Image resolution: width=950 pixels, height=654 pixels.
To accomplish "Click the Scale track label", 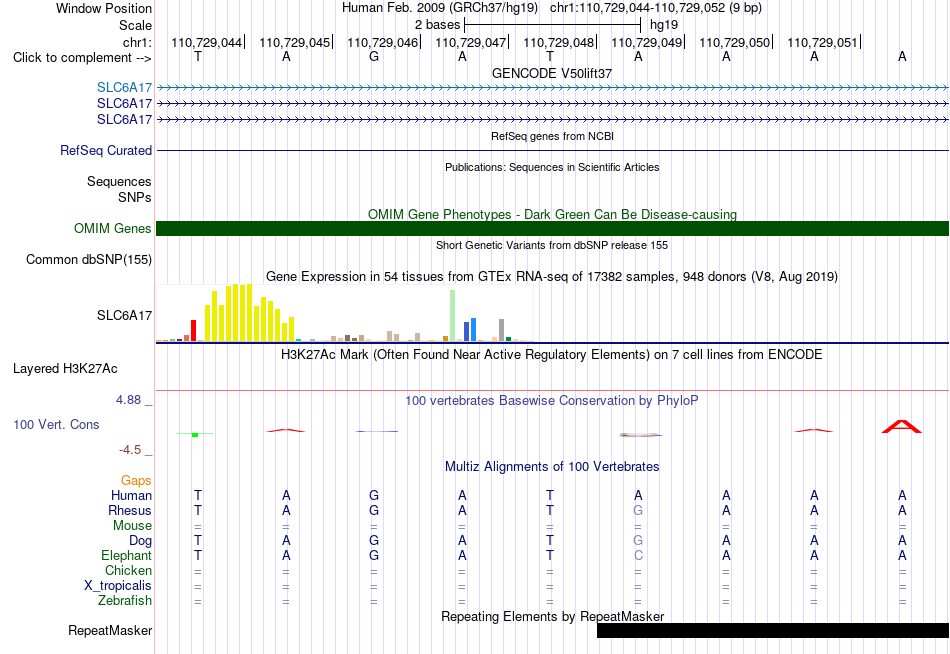I will (x=135, y=25).
